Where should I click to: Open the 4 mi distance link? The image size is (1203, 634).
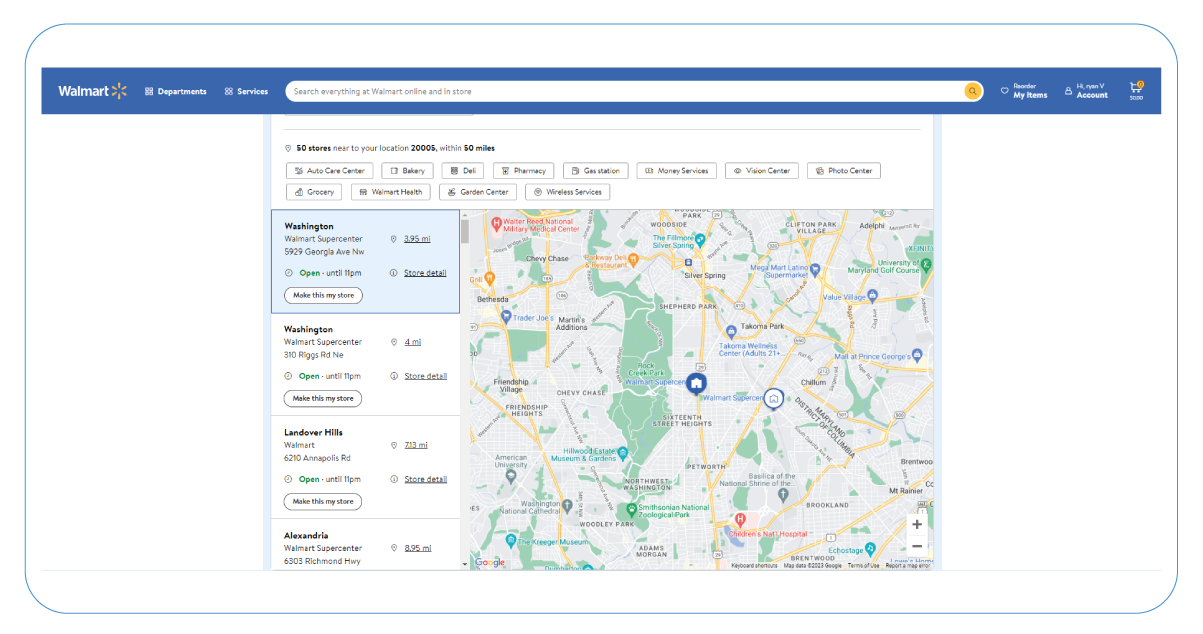412,342
